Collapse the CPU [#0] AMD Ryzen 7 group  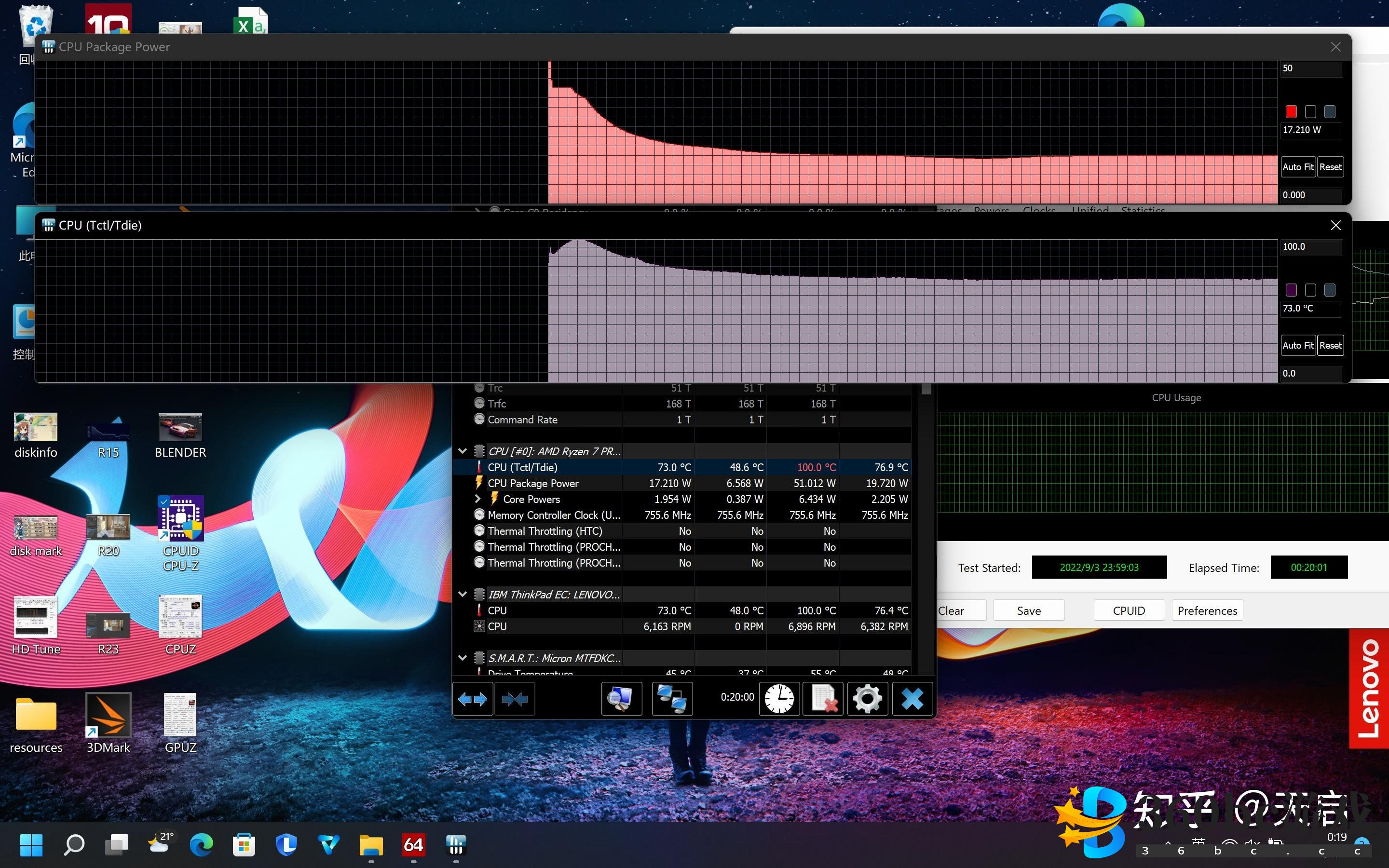click(x=463, y=451)
